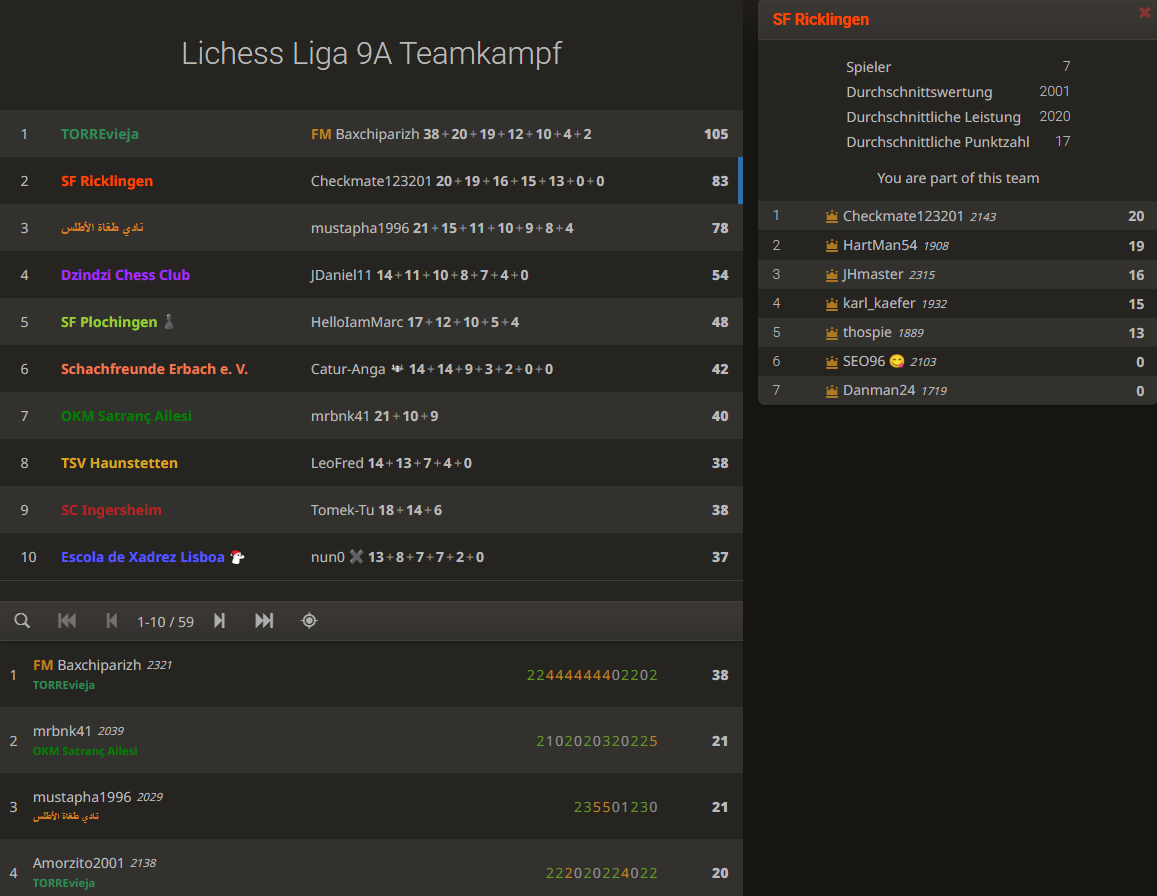The width and height of the screenshot is (1157, 896).
Task: Click OKM Satranç Ailesi label under mrbnk41
Action: [85, 751]
